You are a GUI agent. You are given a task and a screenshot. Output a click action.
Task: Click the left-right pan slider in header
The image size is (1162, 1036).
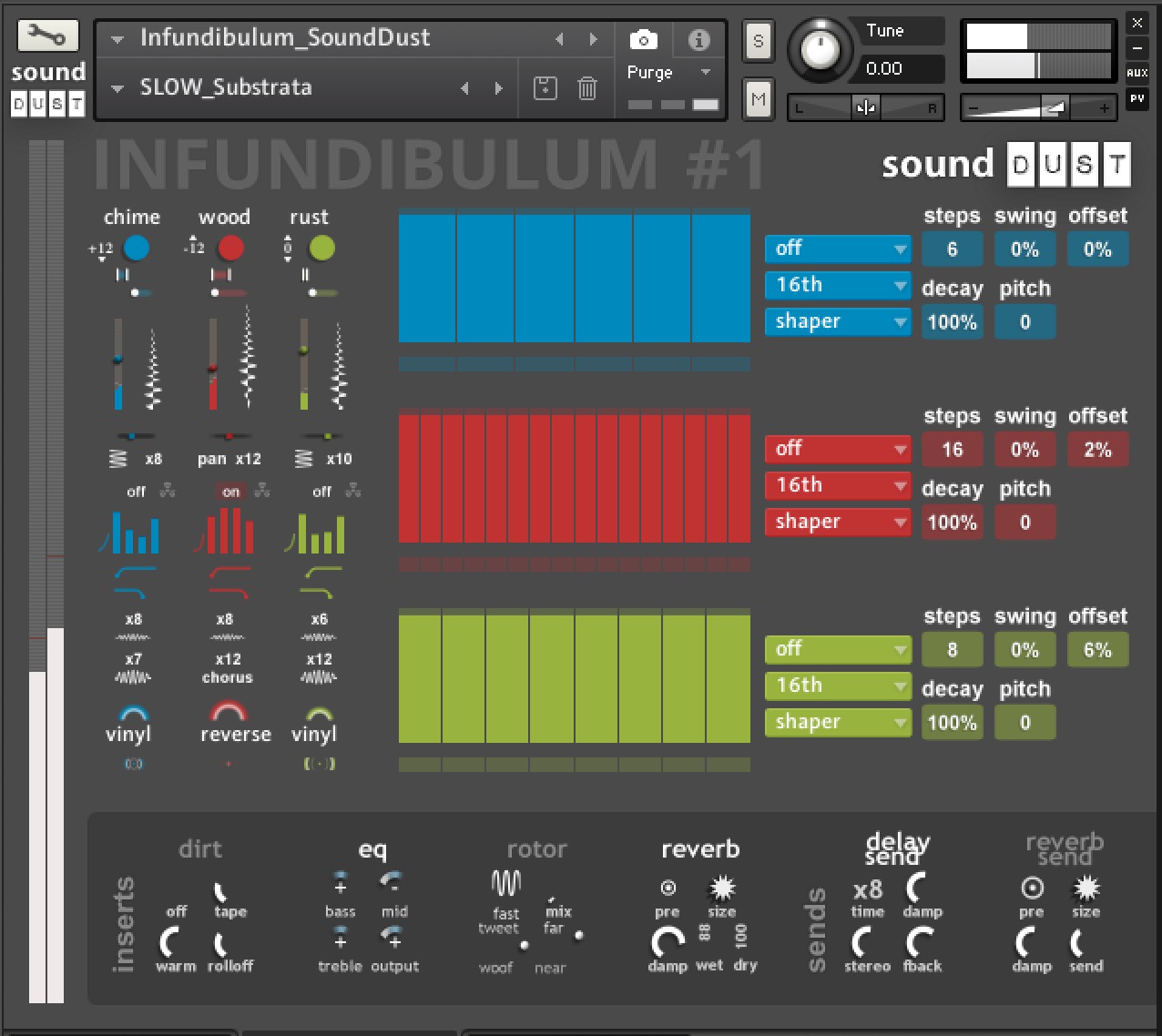point(865,108)
